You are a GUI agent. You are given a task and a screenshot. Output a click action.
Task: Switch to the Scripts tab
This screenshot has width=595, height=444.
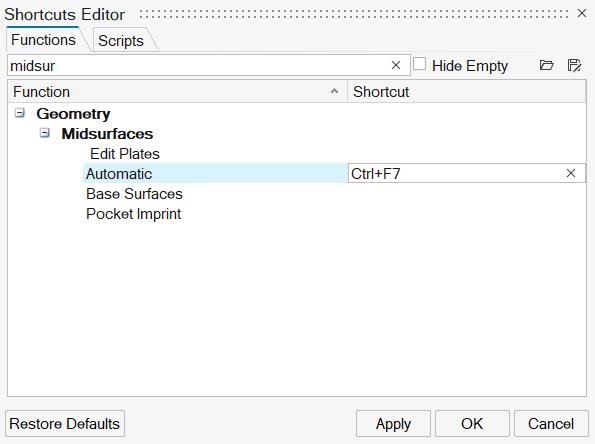[x=121, y=41]
